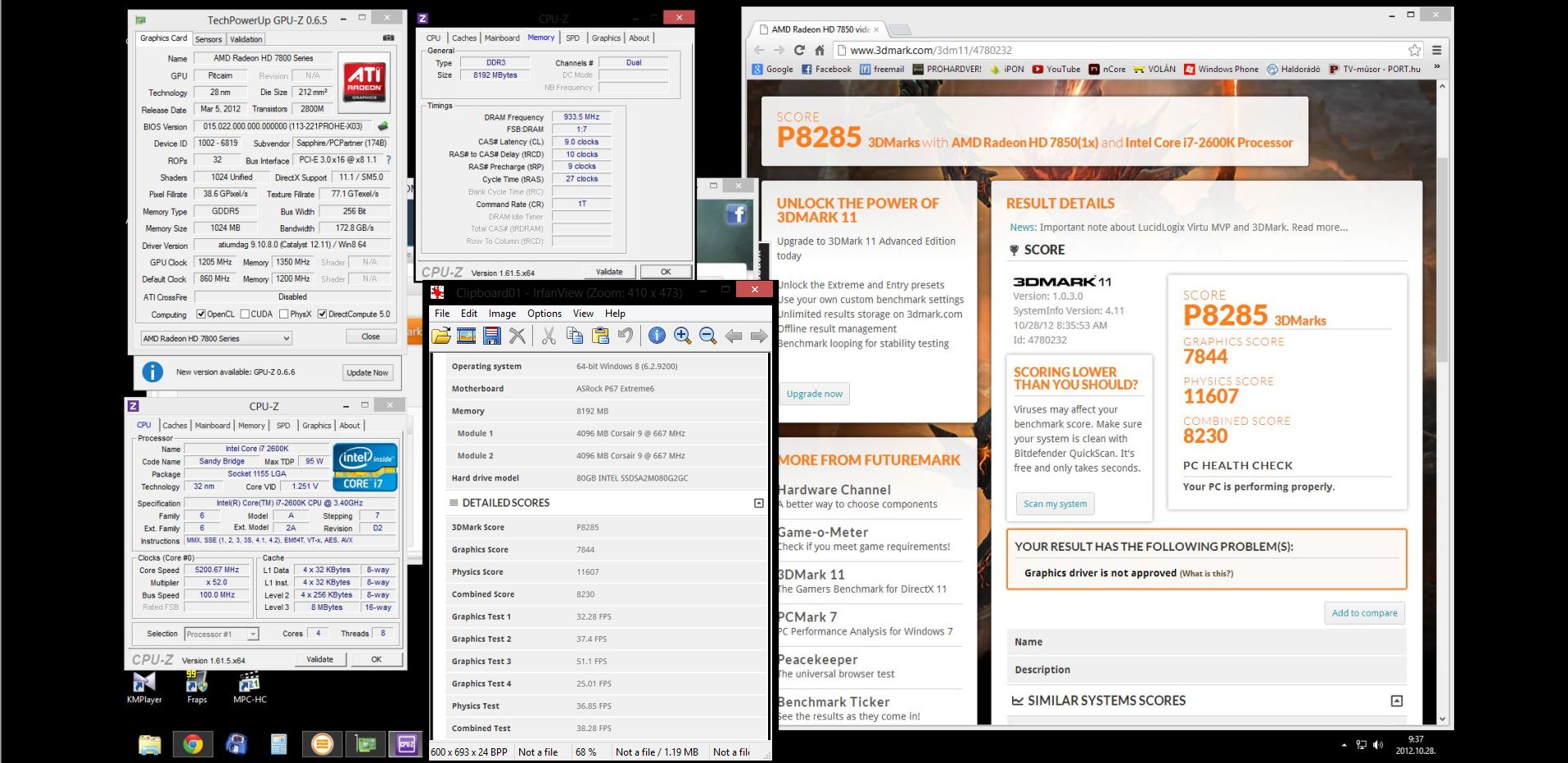Toggle the OpenCL checkbox in GPU-Z

coord(201,314)
